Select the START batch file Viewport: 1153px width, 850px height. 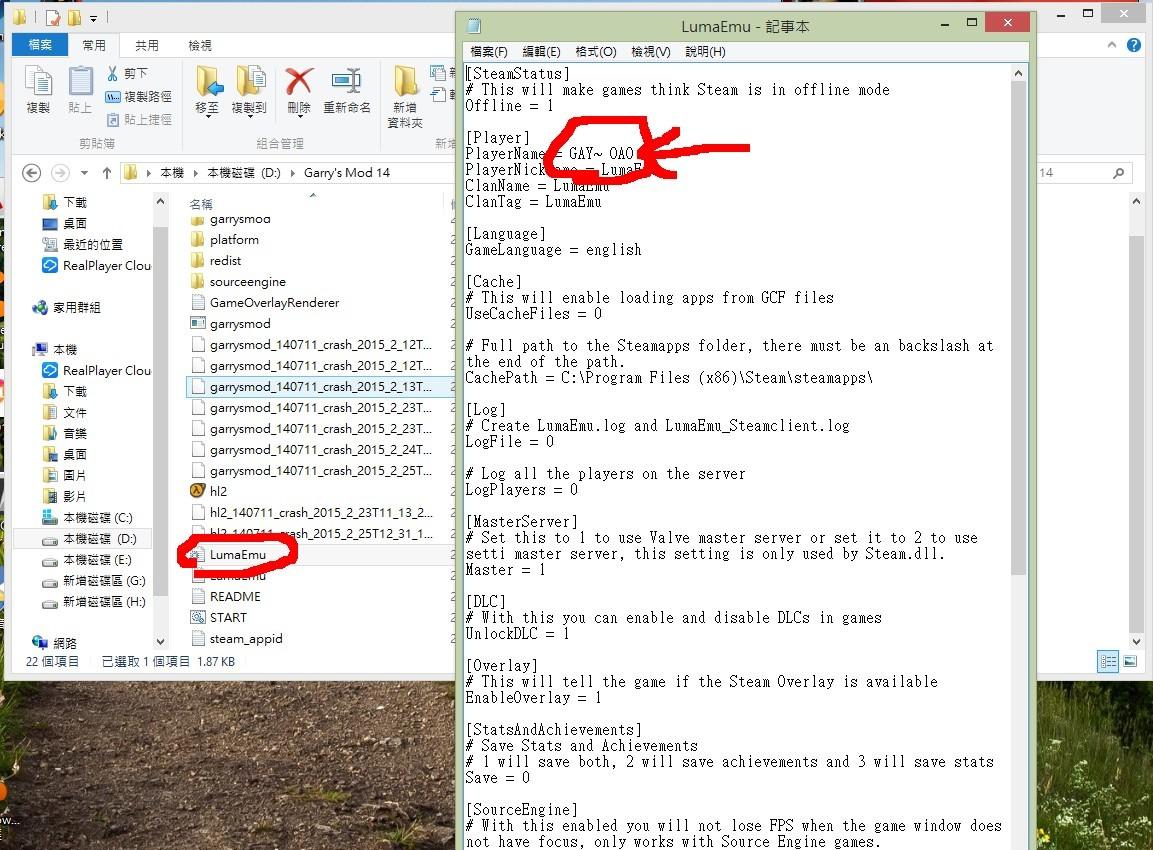219,618
